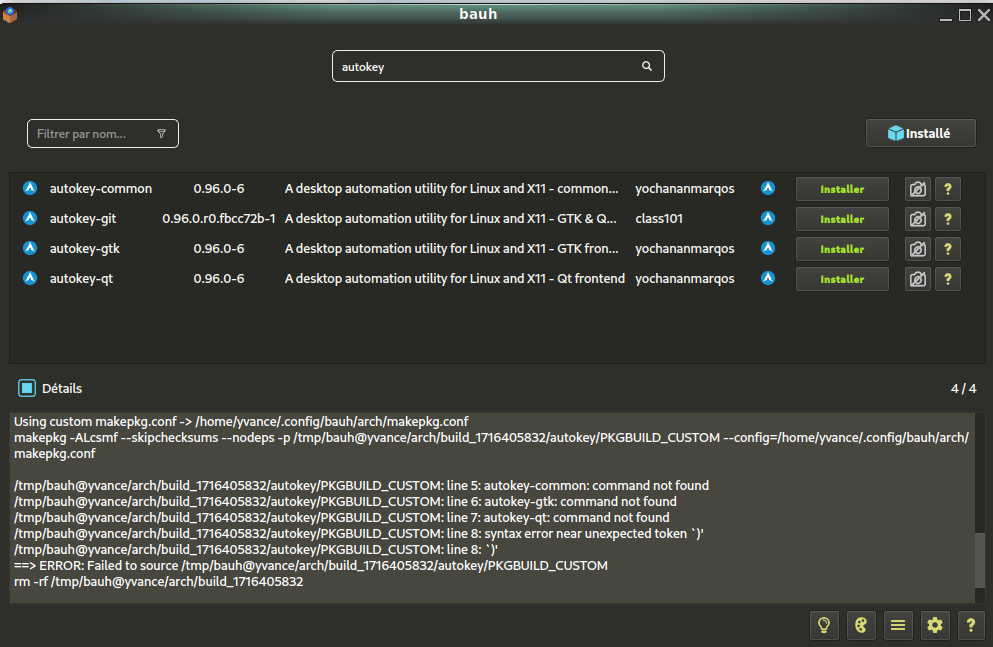
Task: Click the "makepkg -ALcsmf --skipchecksums" command line
Action: pos(491,445)
